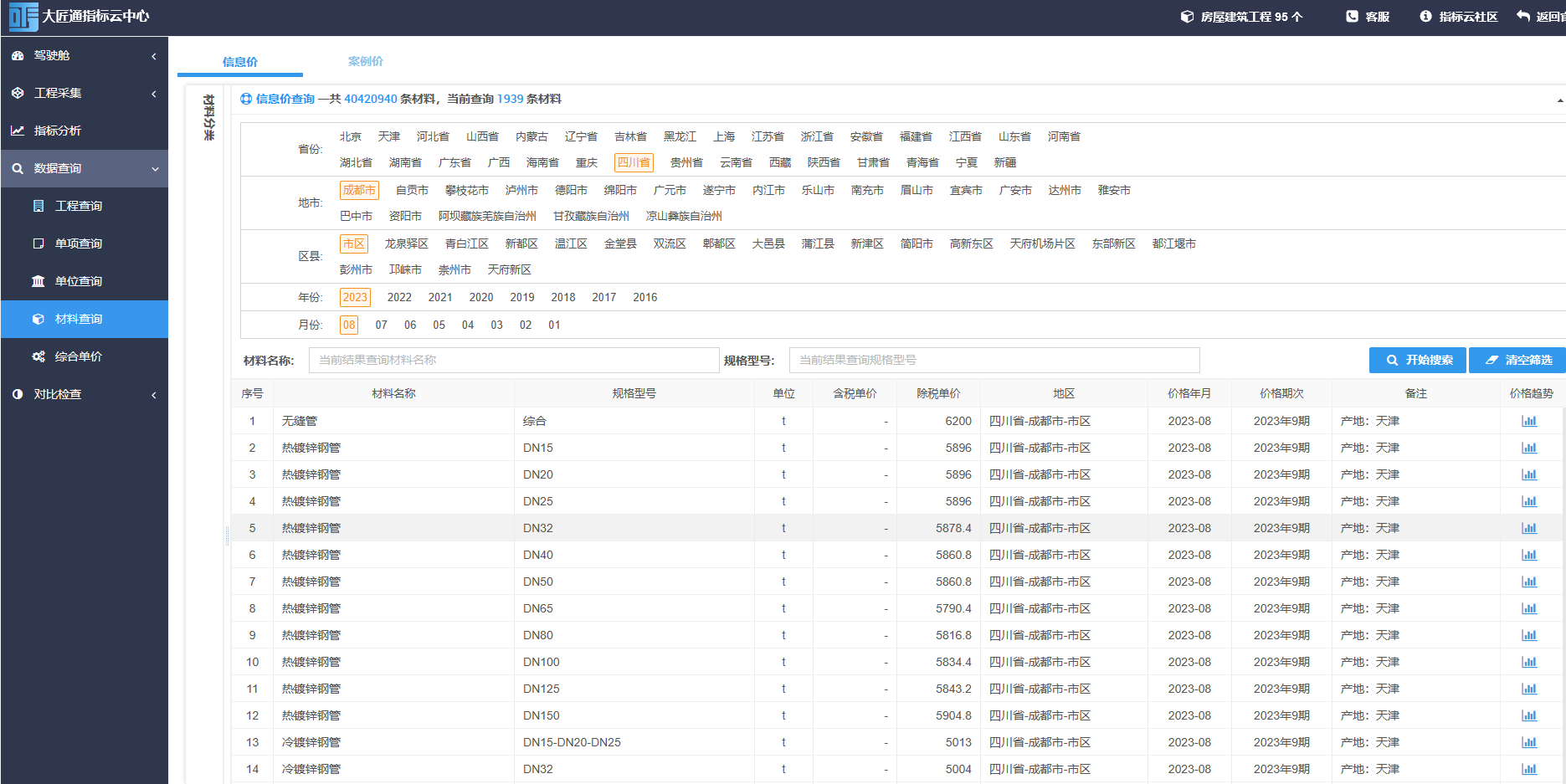
Task: Click the 清空筛选 button
Action: pyautogui.click(x=1518, y=360)
